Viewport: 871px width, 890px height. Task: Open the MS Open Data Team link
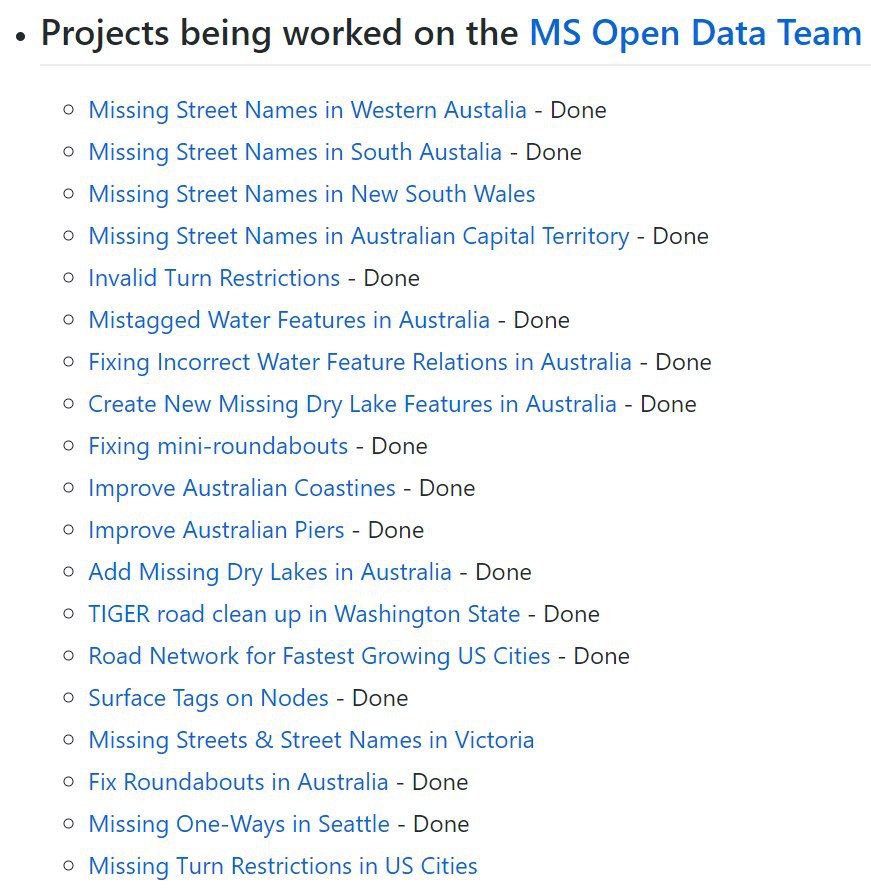click(x=696, y=33)
